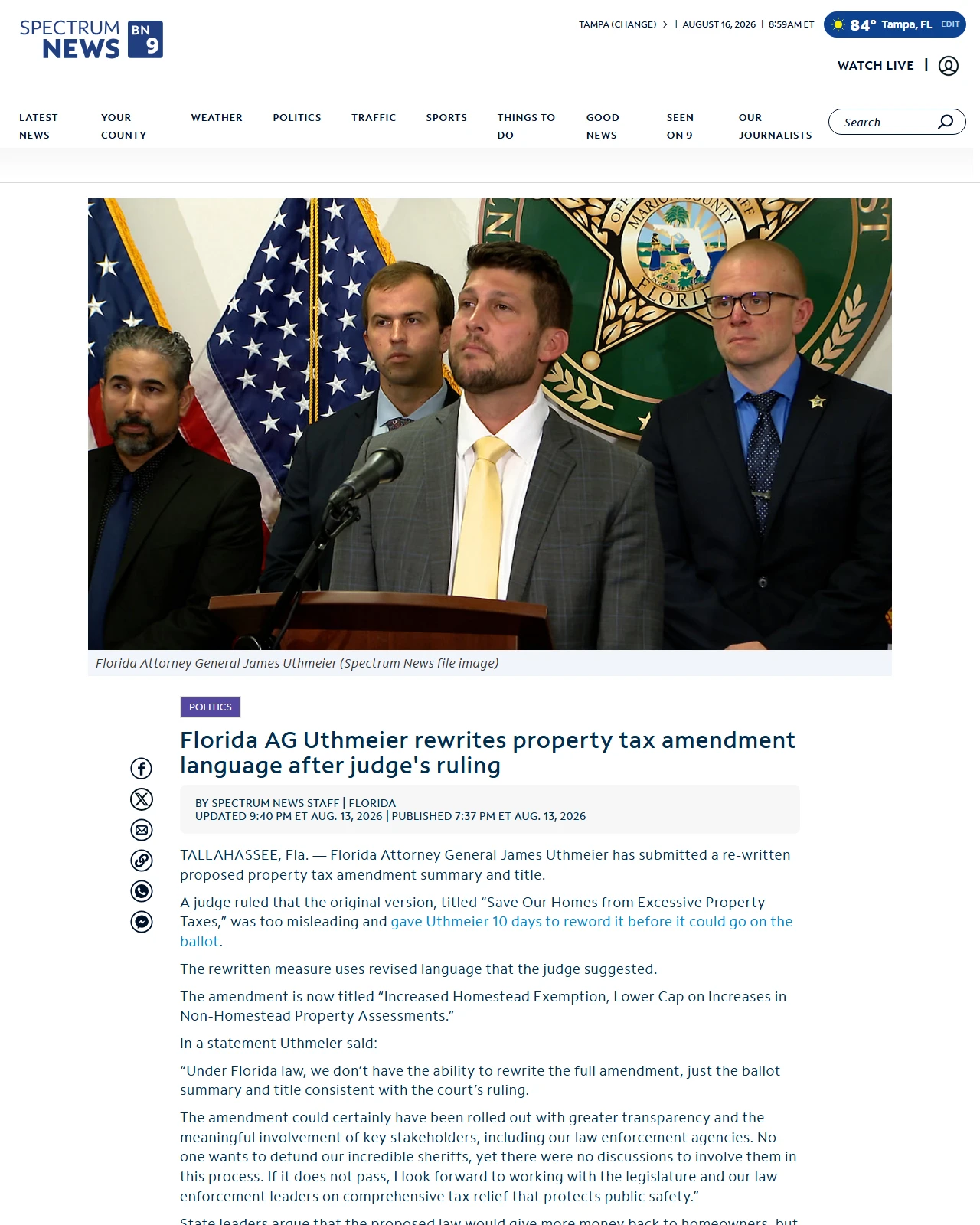The image size is (980, 1225).
Task: Copy article link icon
Action: click(142, 861)
